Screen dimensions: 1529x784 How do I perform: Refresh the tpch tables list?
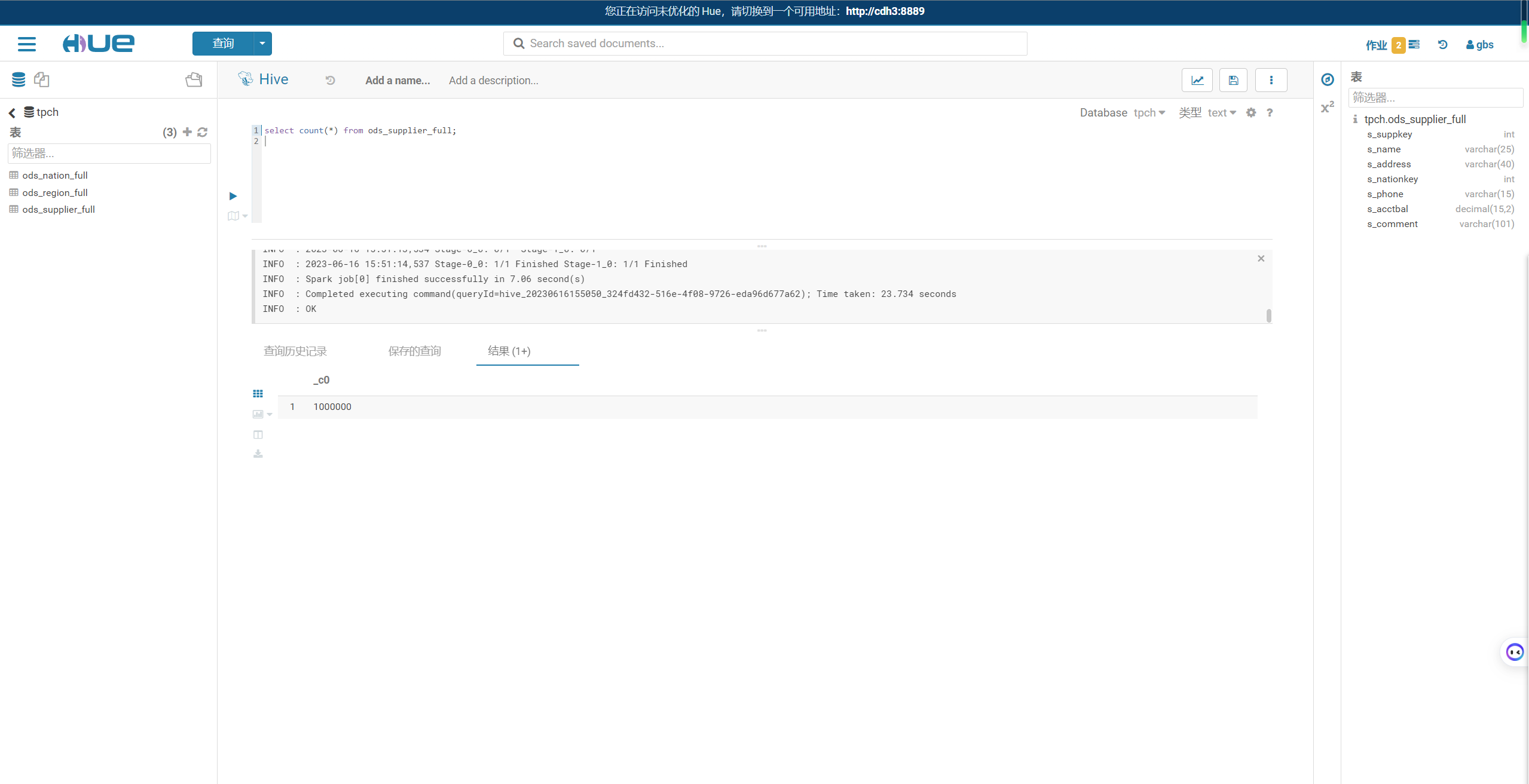click(203, 132)
